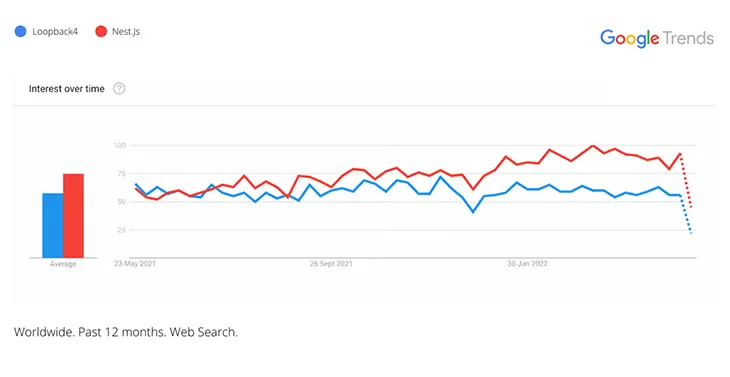730x377 pixels.
Task: Click the Worldwide. Past 12 months caption
Action: [x=126, y=332]
